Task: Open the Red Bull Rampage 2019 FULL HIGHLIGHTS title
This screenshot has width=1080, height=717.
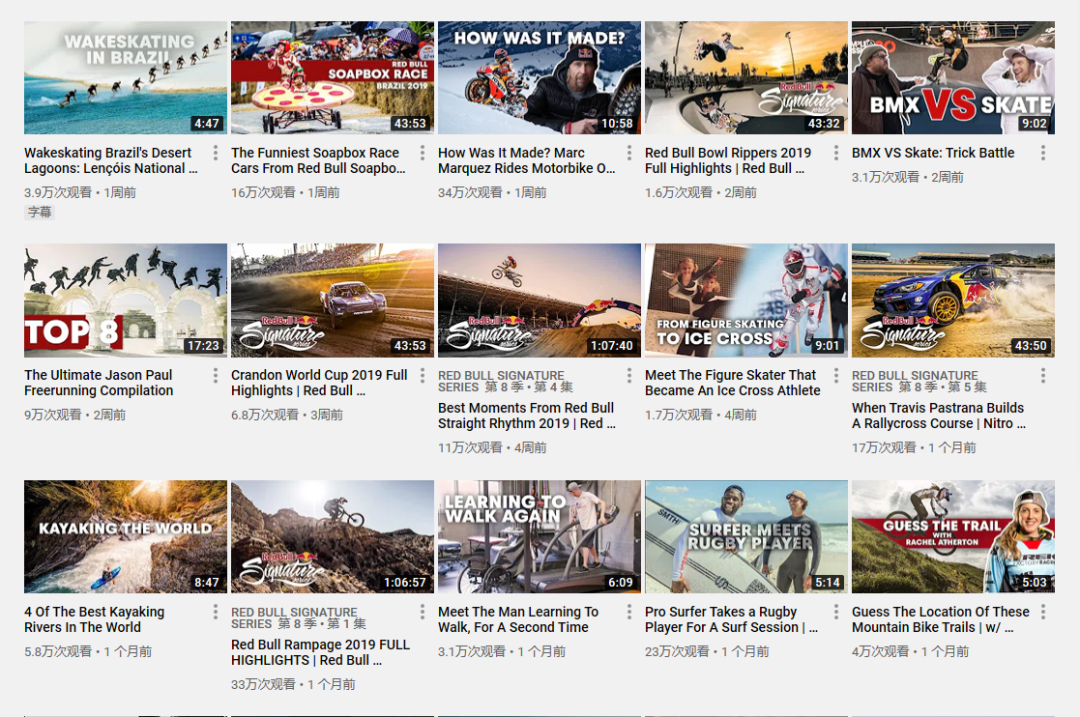Action: tap(320, 652)
